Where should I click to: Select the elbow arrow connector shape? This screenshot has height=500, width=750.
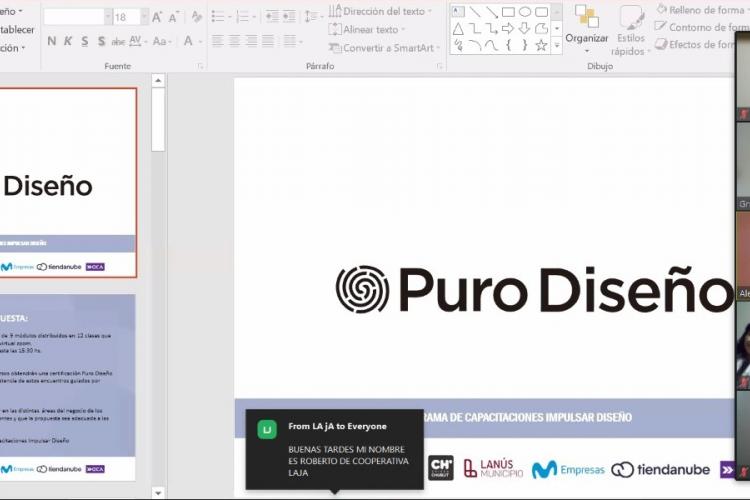point(492,29)
